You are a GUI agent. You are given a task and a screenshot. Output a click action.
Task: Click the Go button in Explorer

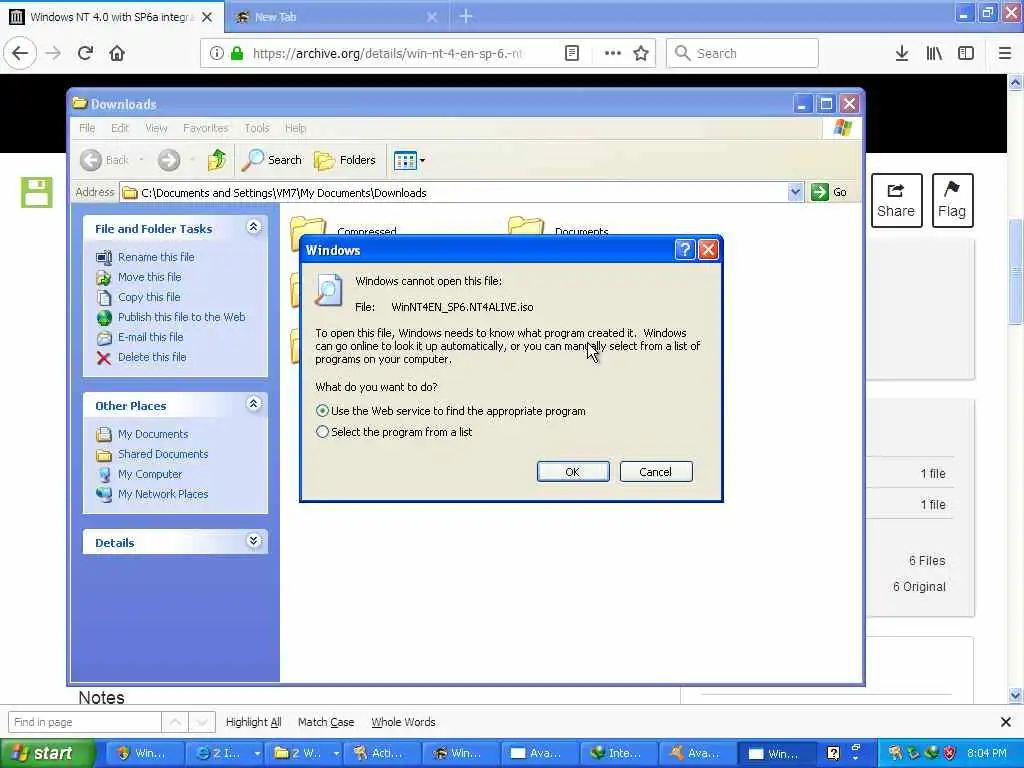[x=829, y=192]
